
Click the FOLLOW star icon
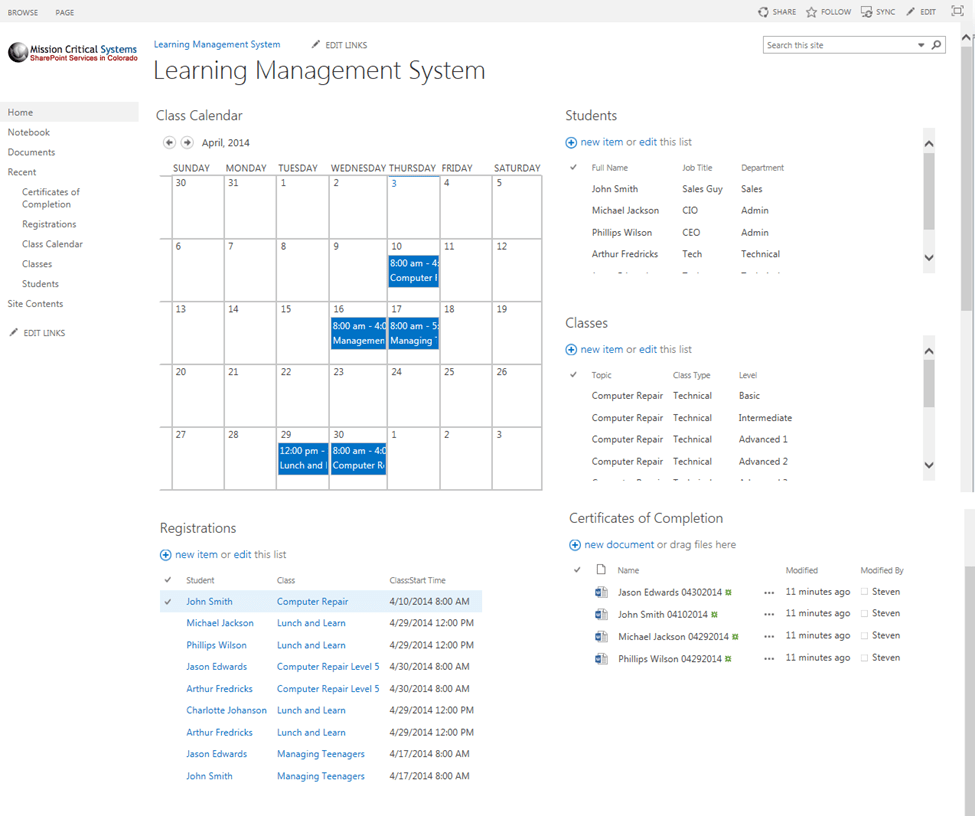[x=810, y=11]
